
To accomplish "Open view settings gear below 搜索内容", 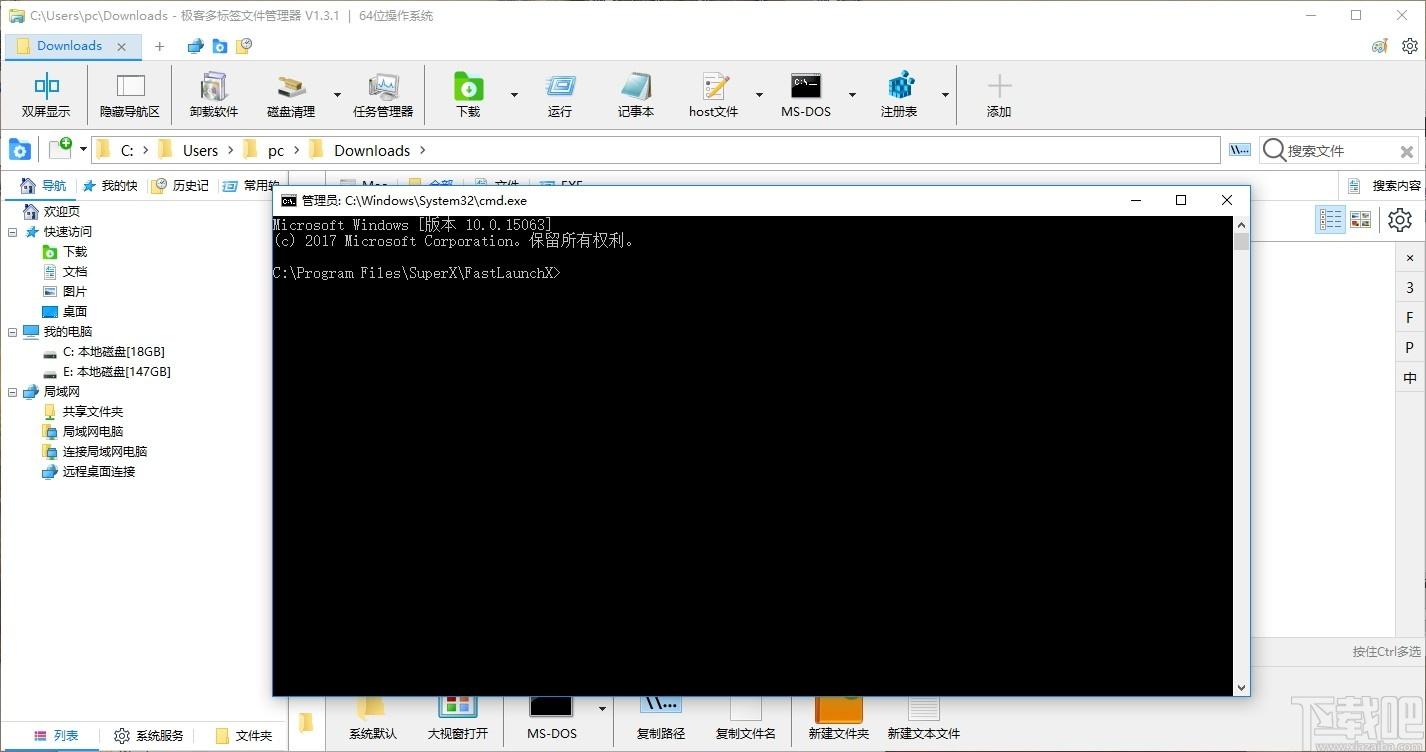I will tap(1400, 219).
